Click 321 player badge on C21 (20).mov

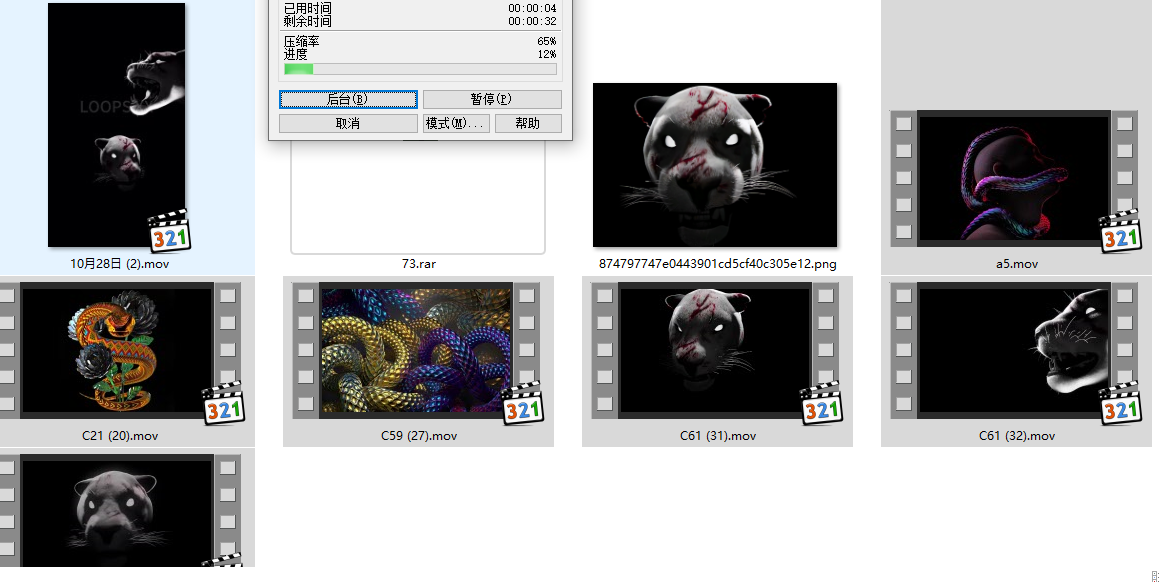pyautogui.click(x=223, y=404)
